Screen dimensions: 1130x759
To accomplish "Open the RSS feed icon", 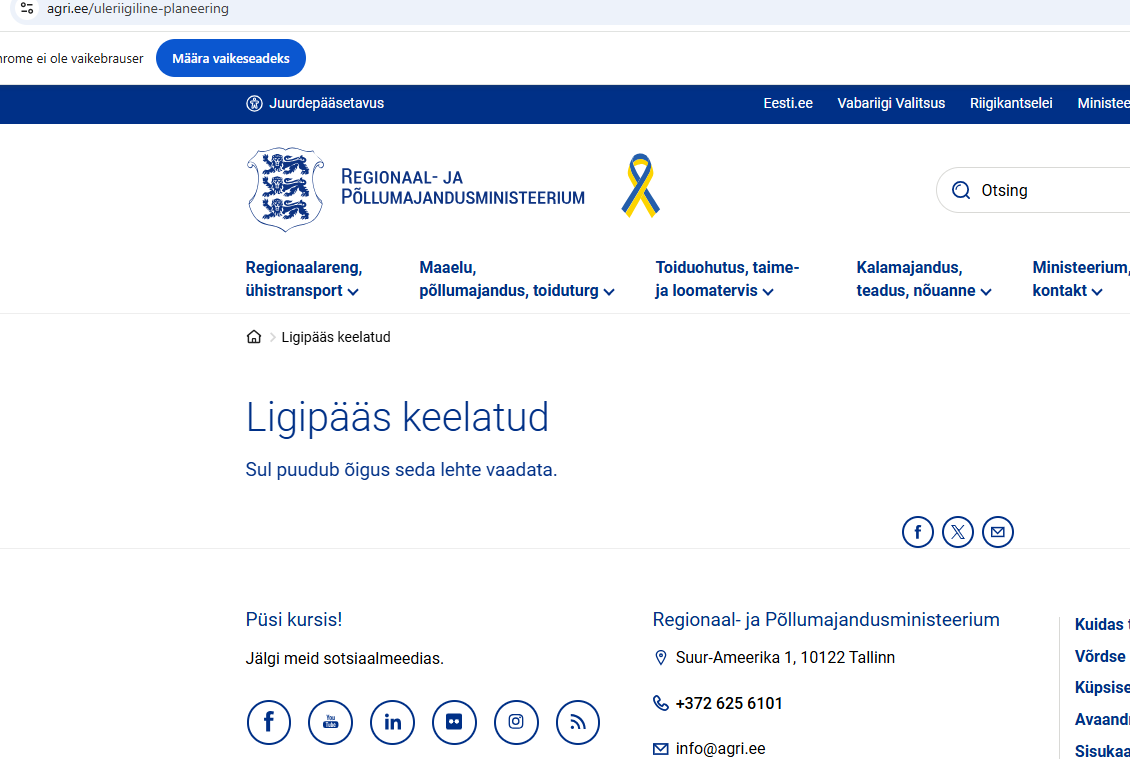I will click(x=578, y=722).
